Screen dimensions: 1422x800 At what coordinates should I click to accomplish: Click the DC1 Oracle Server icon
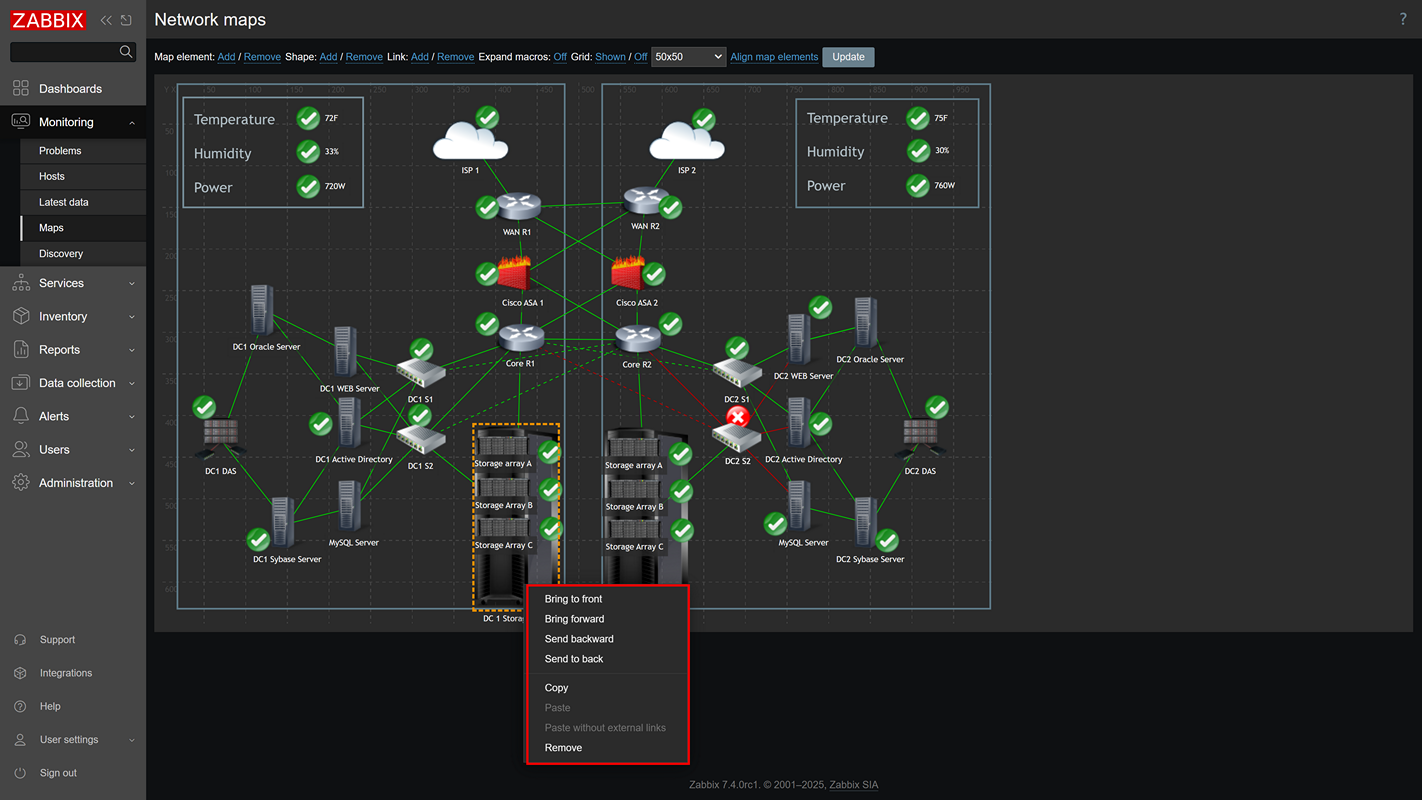[x=261, y=311]
